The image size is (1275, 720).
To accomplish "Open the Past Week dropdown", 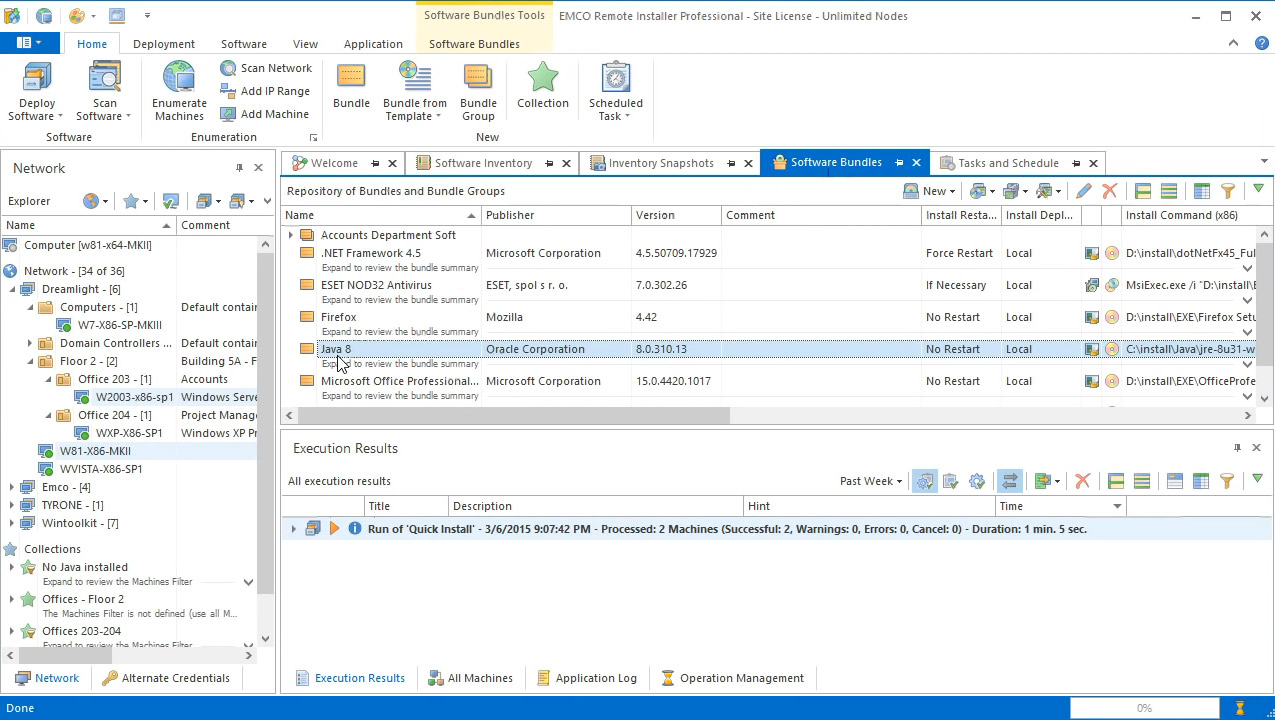I will [870, 481].
